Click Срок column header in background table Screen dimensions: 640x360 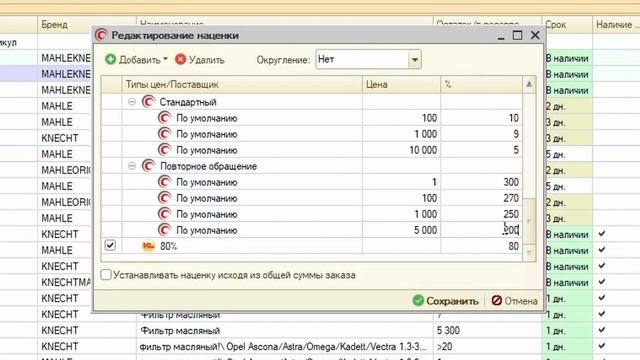[567, 24]
